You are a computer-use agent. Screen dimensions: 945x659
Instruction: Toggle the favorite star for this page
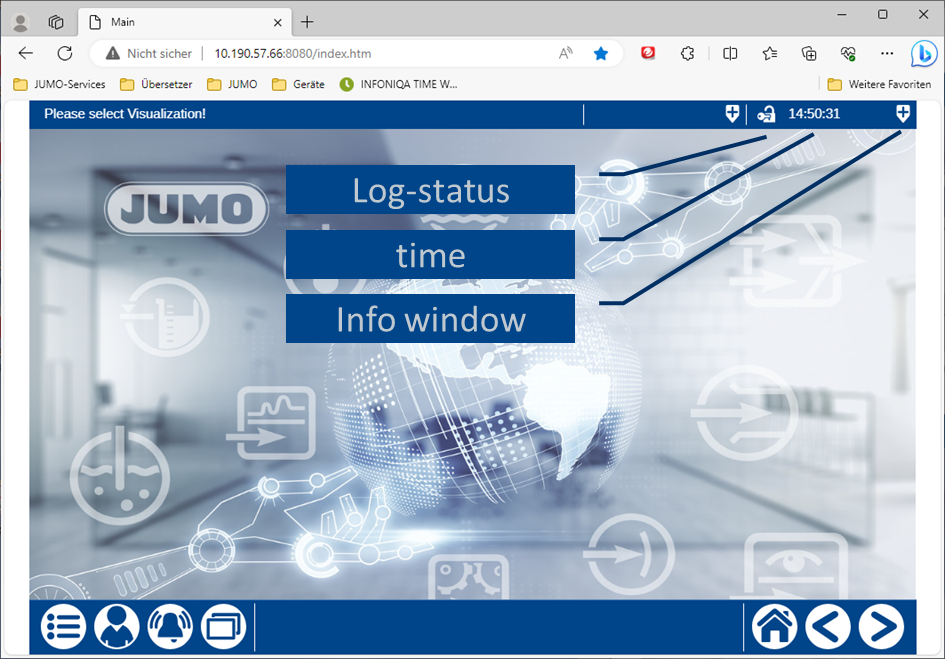pos(601,53)
